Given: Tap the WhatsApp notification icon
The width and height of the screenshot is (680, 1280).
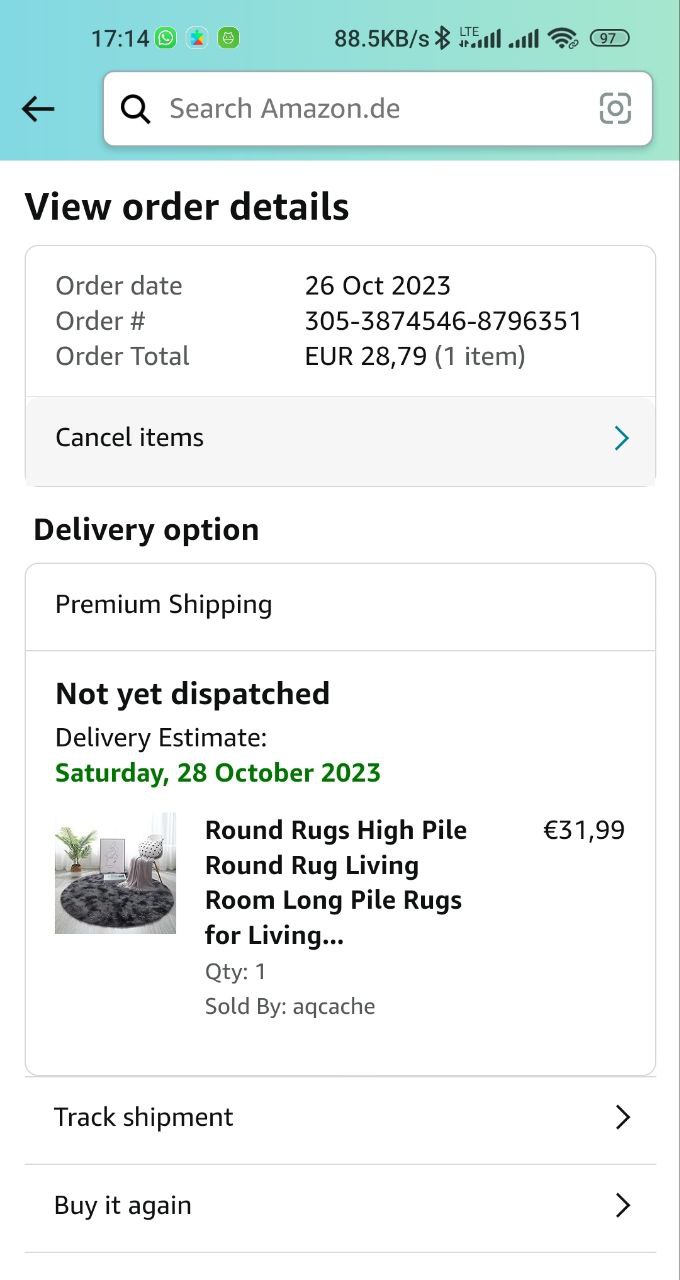Looking at the screenshot, I should click(166, 39).
